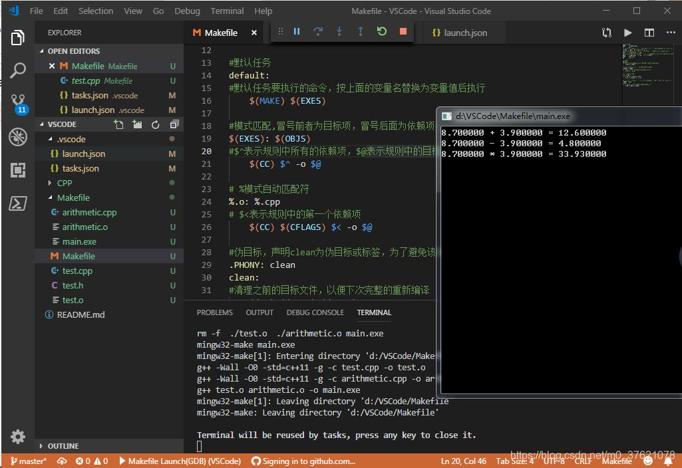
Task: Open the Debug view in activity bar
Action: [x=17, y=137]
